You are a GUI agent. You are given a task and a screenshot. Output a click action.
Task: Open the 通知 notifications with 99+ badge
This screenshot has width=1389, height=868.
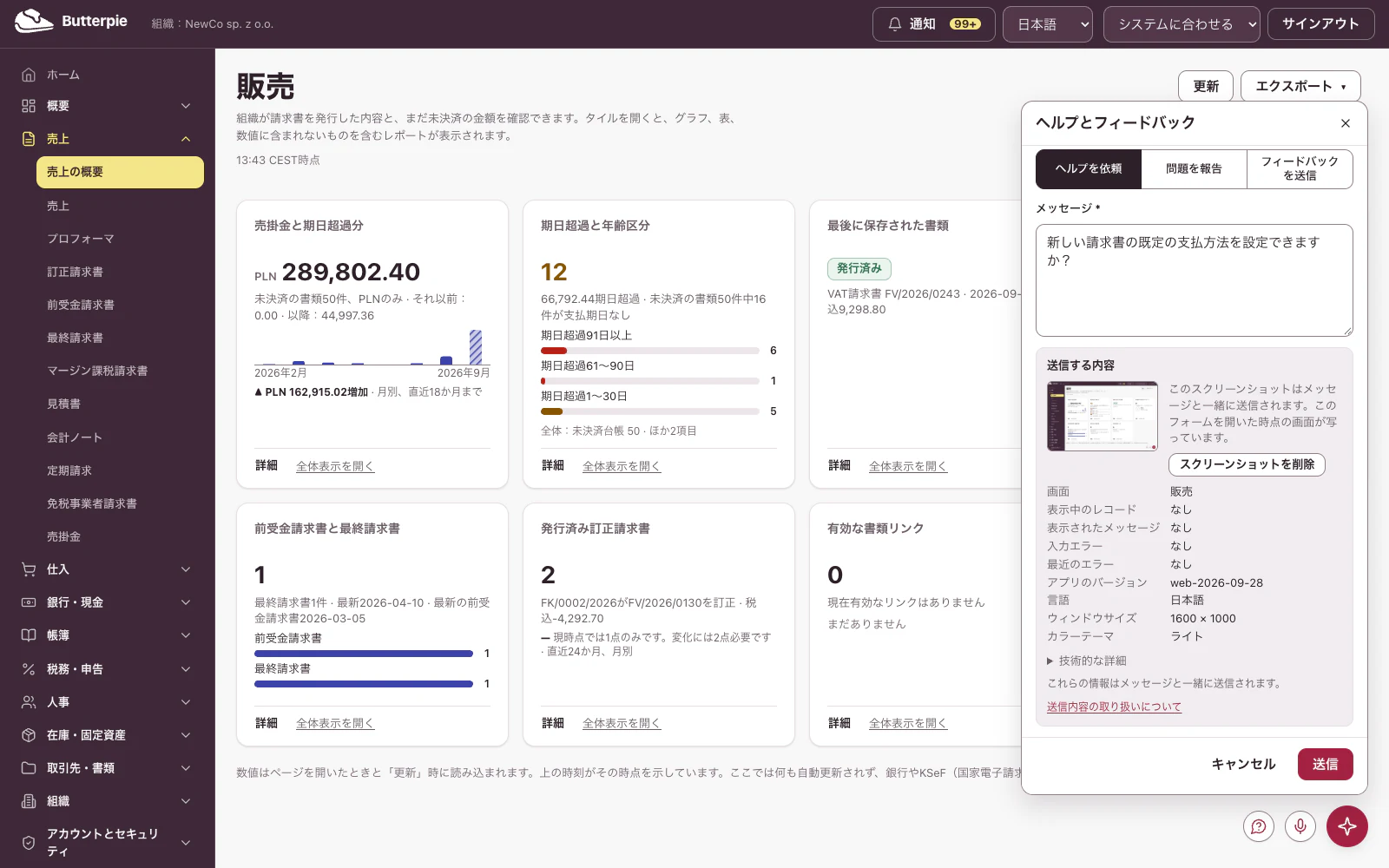pyautogui.click(x=934, y=24)
